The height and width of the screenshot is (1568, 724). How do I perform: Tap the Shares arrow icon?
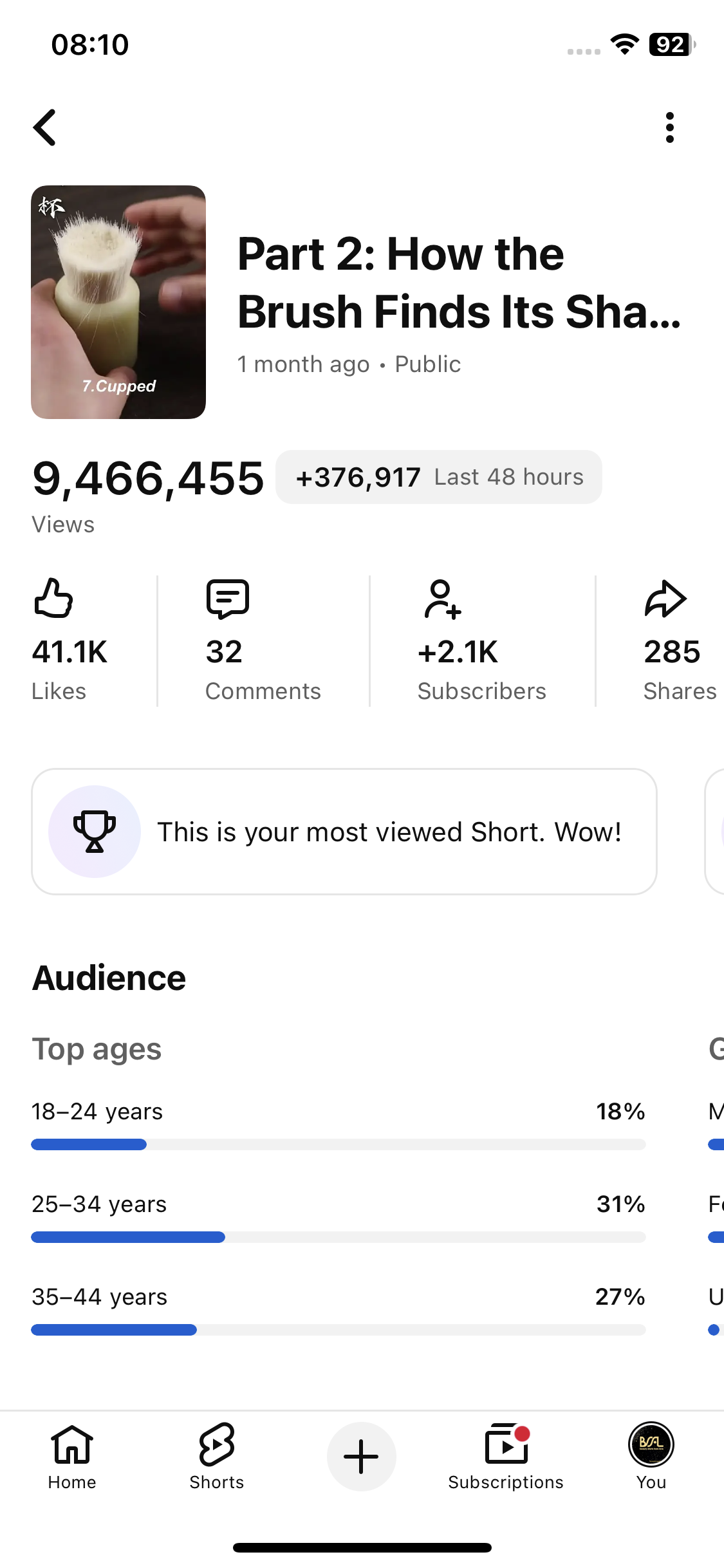pyautogui.click(x=665, y=599)
